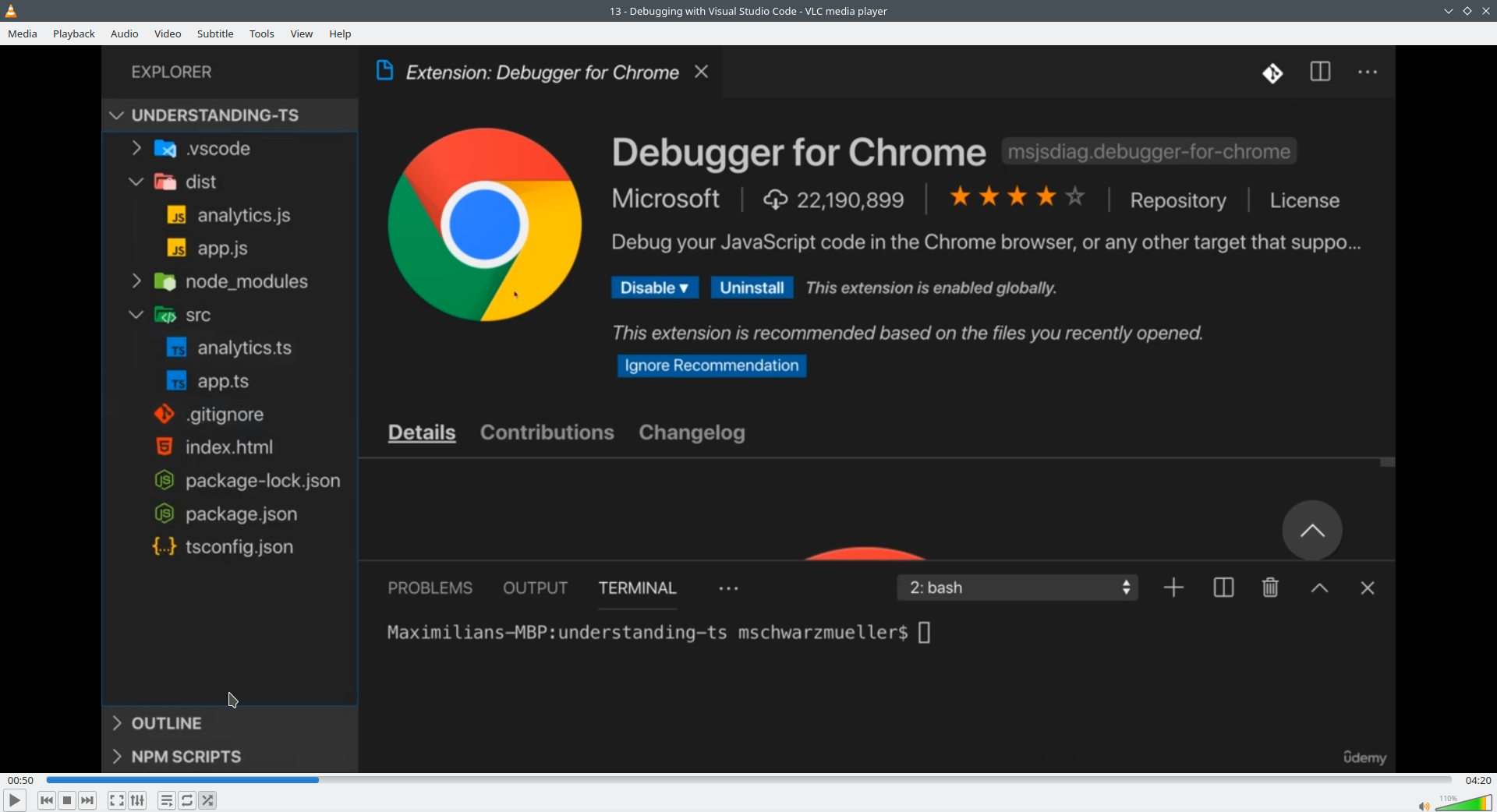Toggle random shuffle playback
Screen dimensions: 1497x812
(208, 800)
